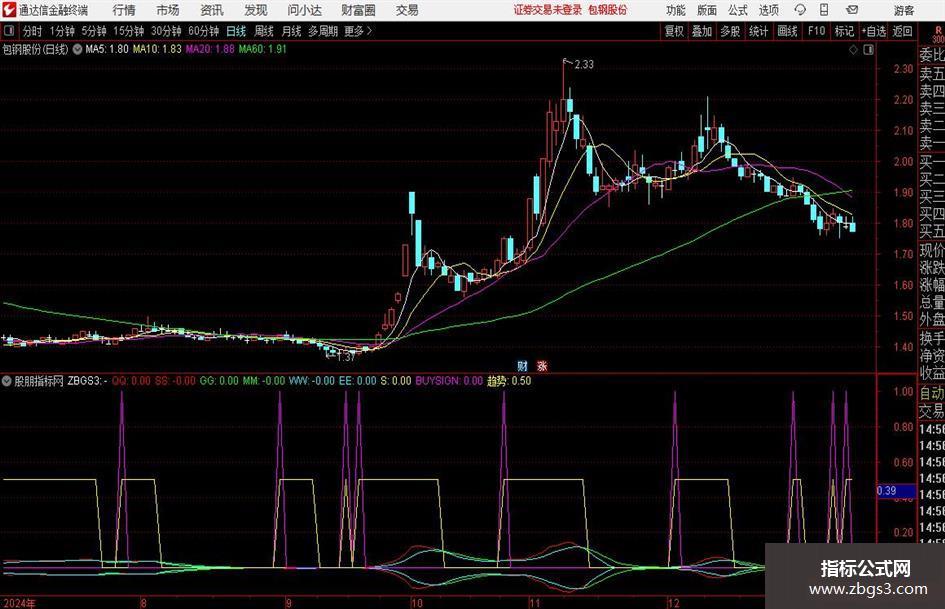Click the 1.37 low price label

(345, 357)
